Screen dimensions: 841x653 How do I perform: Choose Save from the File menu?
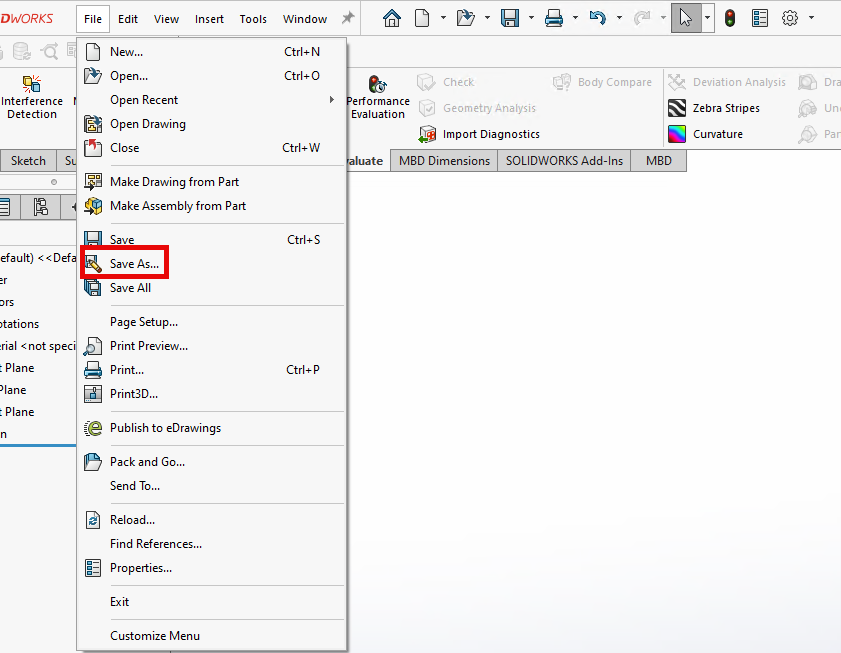[212, 240]
